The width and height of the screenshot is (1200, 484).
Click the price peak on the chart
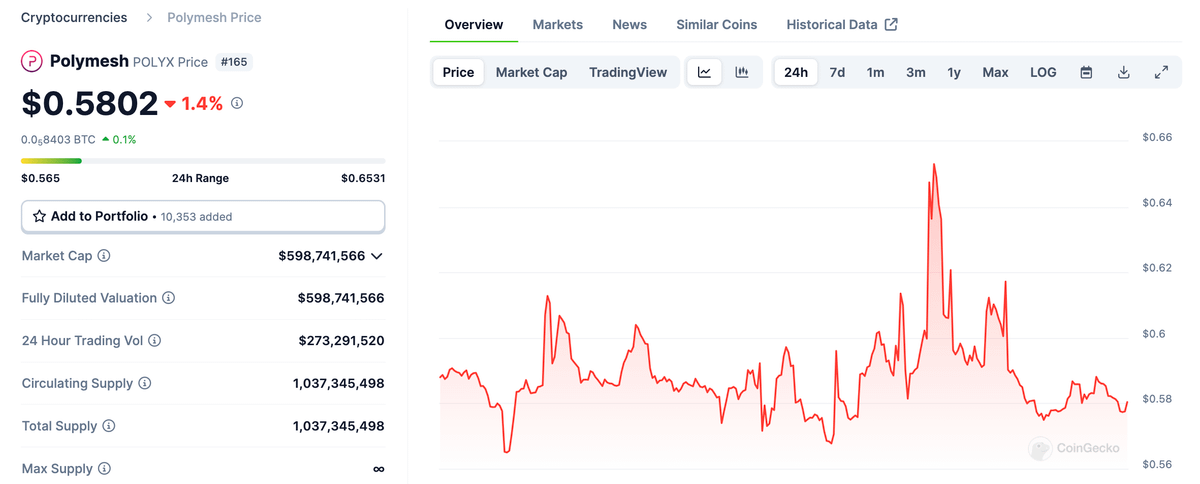(x=934, y=165)
